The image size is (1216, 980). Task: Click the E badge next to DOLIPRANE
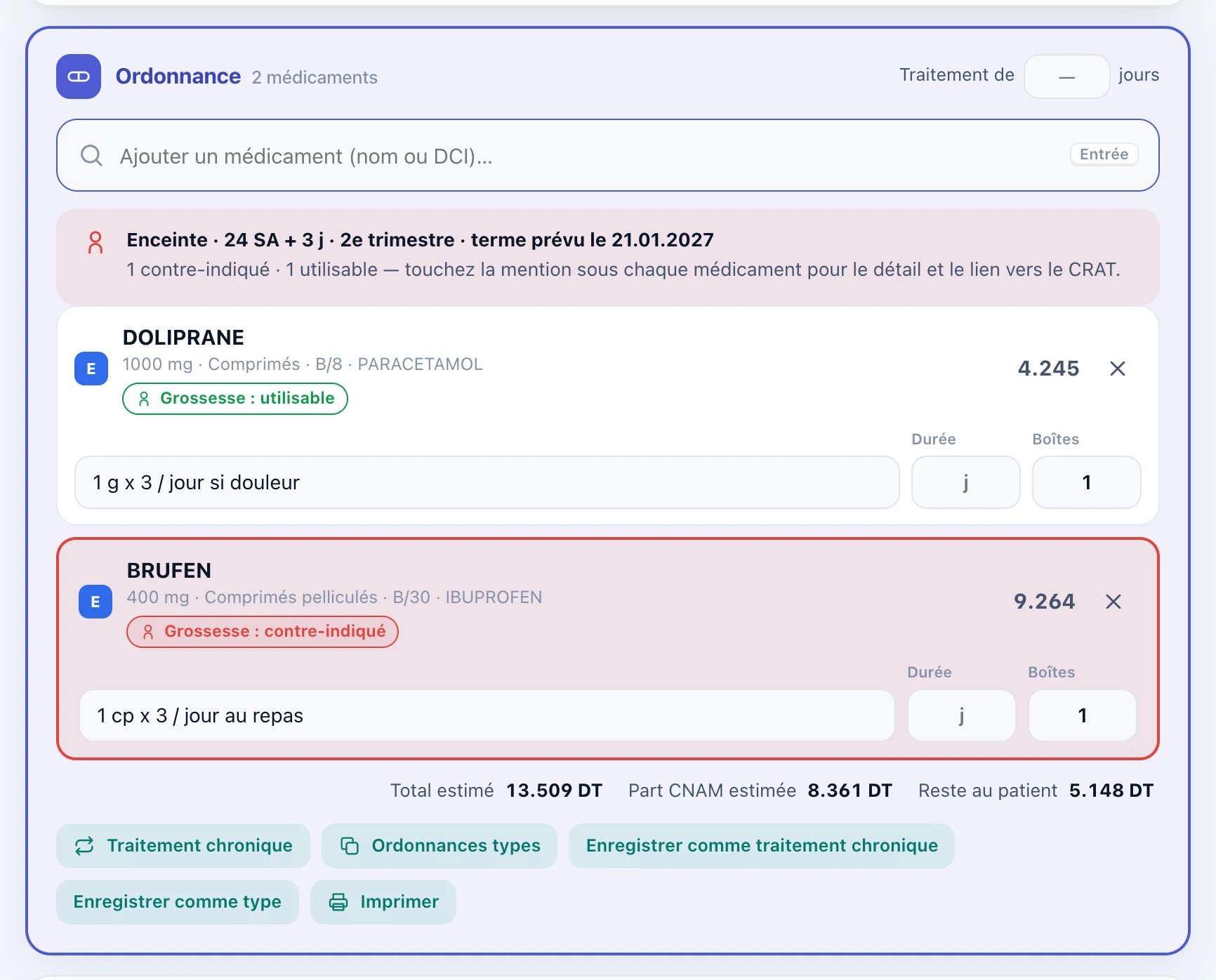(91, 369)
